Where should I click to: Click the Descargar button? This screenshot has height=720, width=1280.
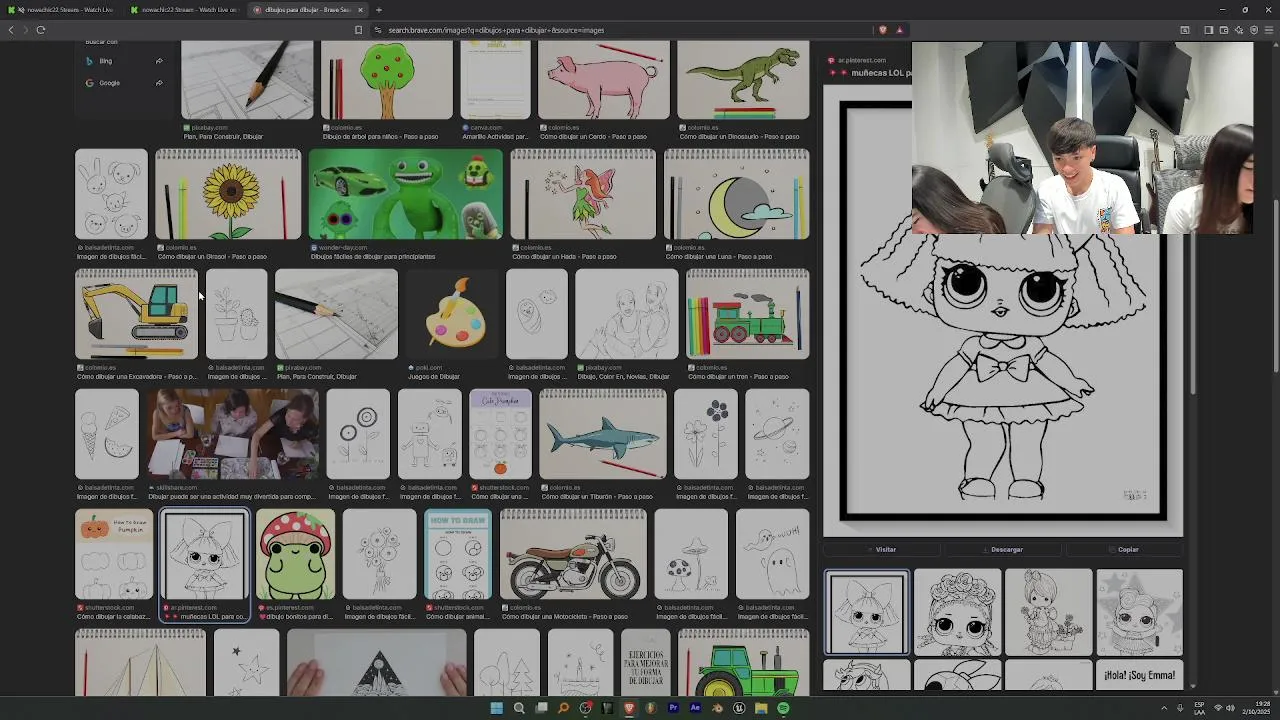(x=1002, y=549)
